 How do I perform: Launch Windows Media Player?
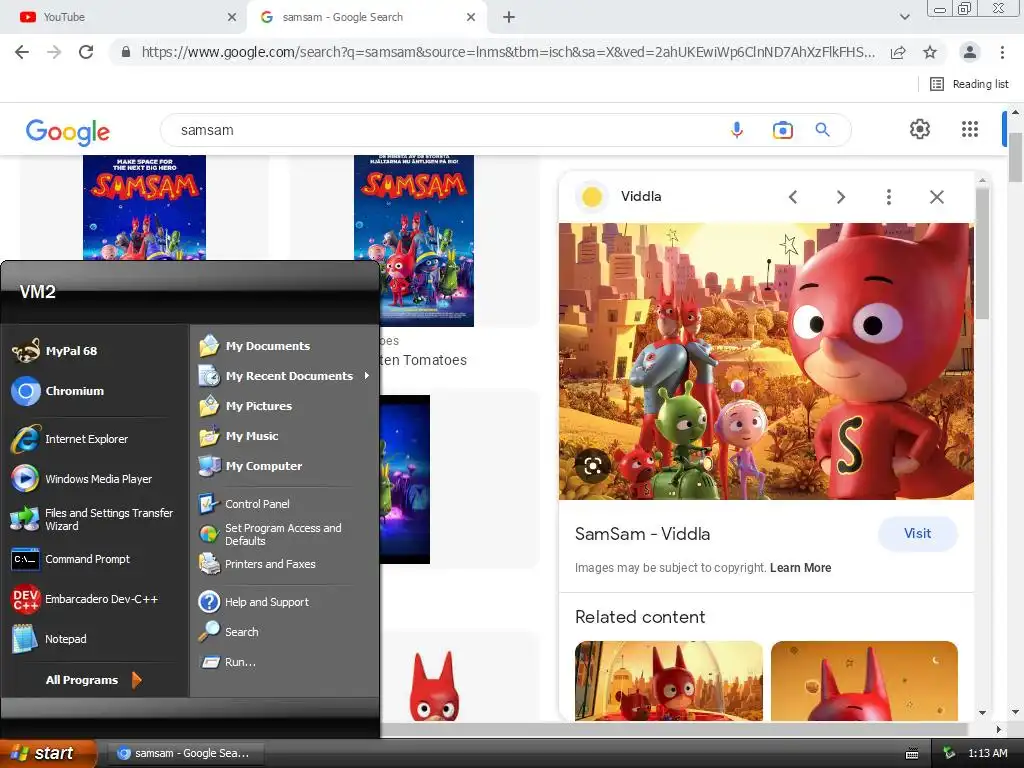tap(82, 479)
